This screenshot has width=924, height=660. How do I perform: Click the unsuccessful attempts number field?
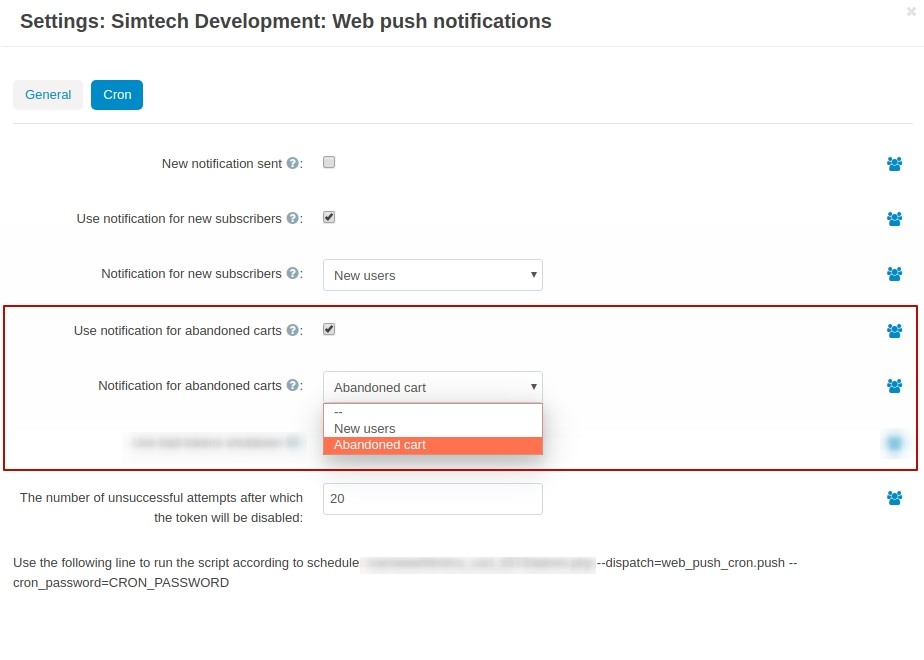point(433,499)
